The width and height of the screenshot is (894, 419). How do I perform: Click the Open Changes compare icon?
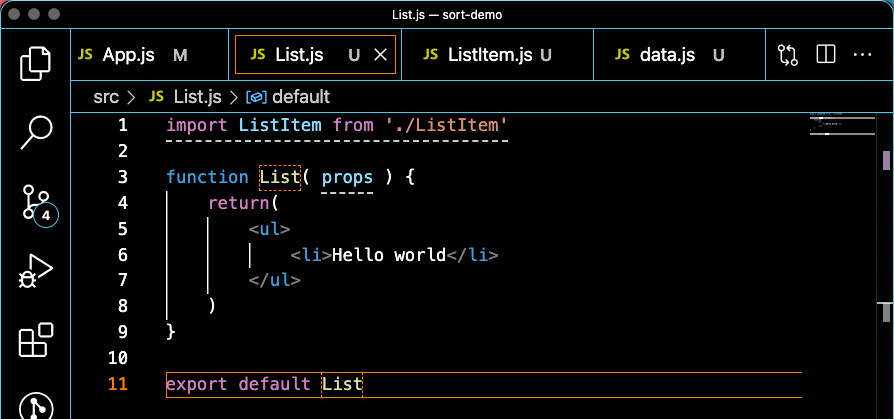point(787,55)
